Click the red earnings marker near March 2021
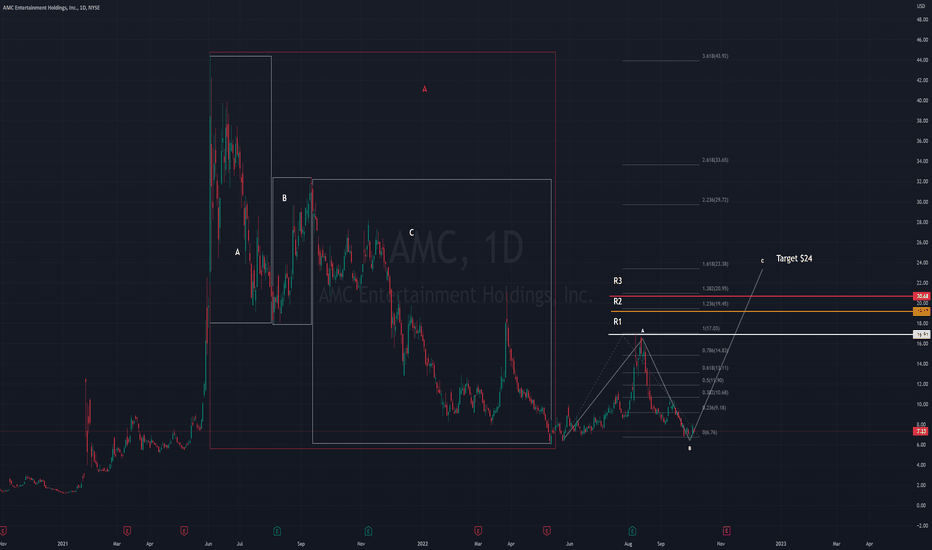 coord(127,530)
